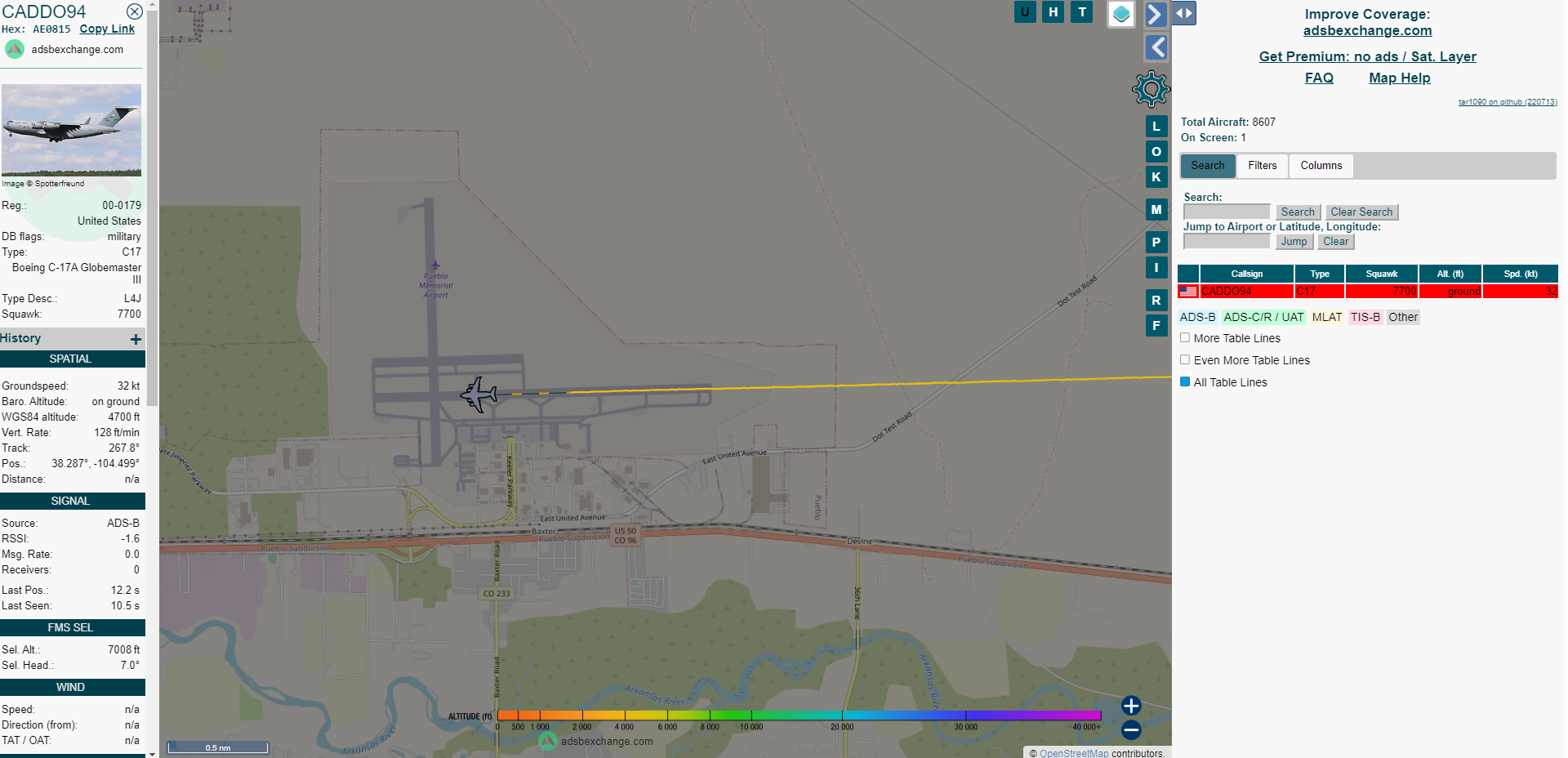Click the Clear button beside Jump

pos(1336,242)
